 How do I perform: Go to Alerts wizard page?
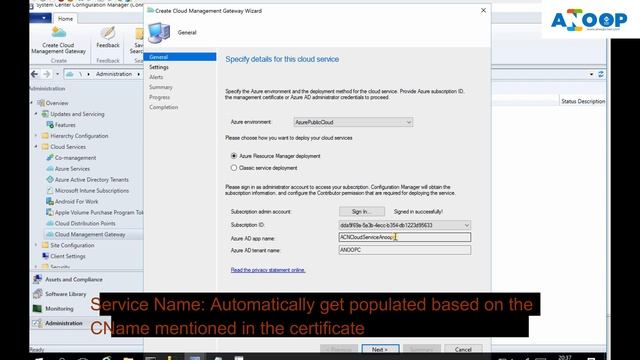point(156,77)
